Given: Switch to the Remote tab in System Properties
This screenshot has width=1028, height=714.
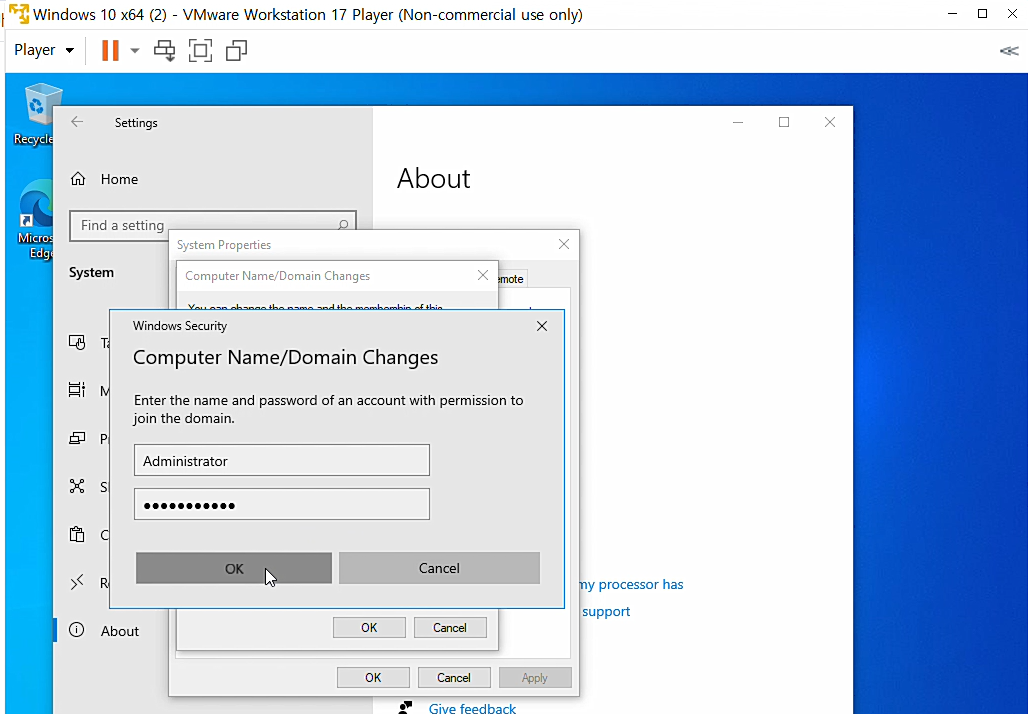Looking at the screenshot, I should click(x=512, y=279).
